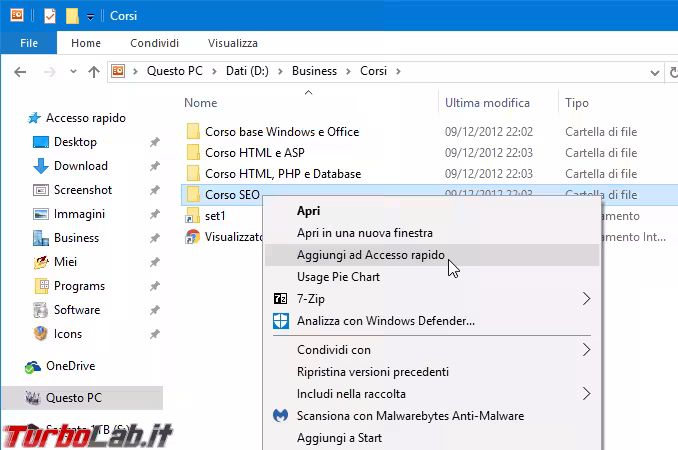This screenshot has width=678, height=450.
Task: Select the Corso HTML, PHP e Database folder
Action: pos(283,174)
